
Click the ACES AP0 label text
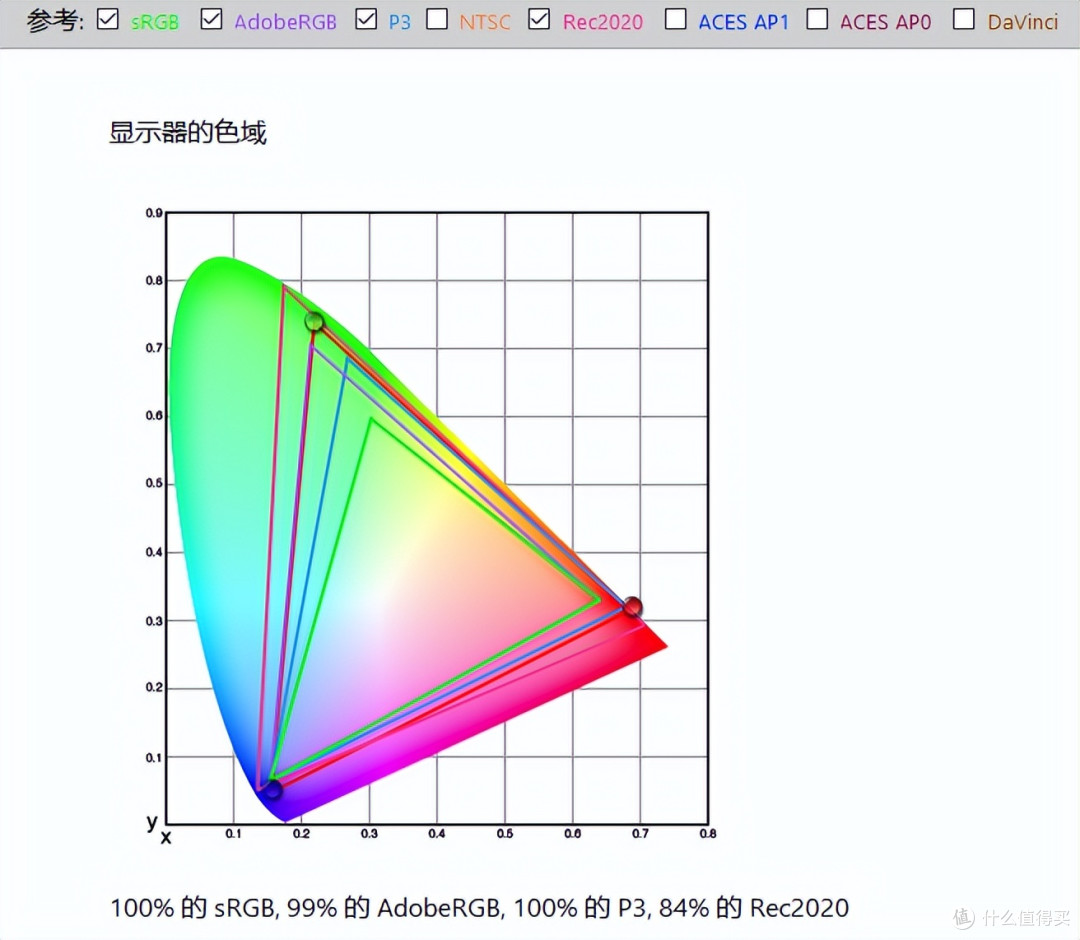pos(885,22)
